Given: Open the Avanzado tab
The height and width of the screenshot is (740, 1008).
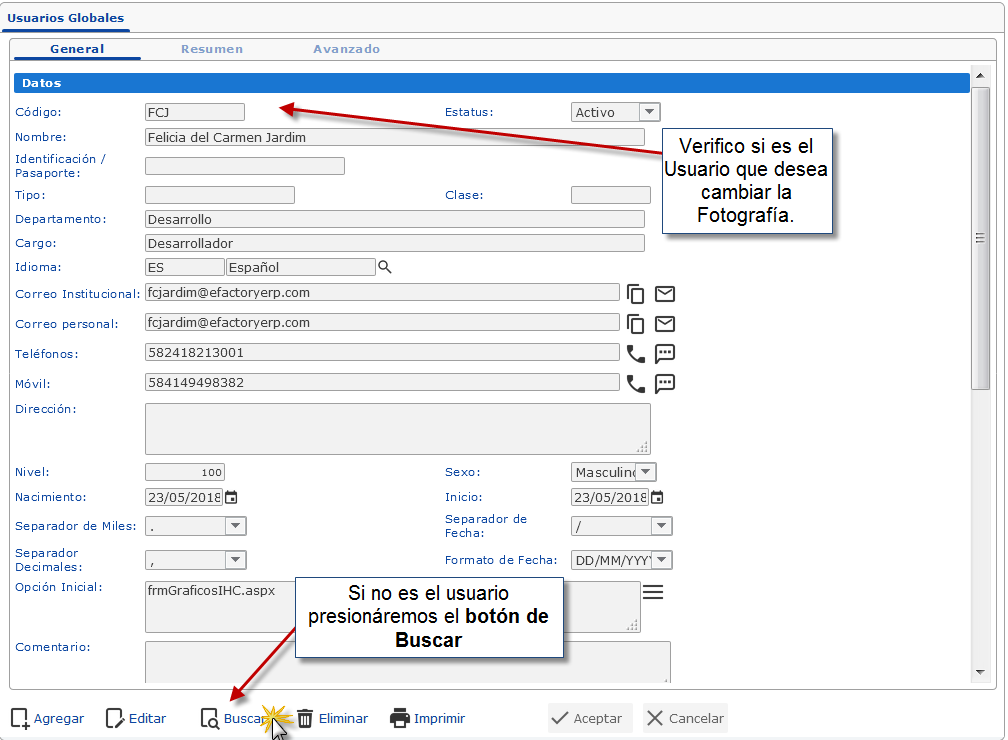Looking at the screenshot, I should [x=346, y=49].
